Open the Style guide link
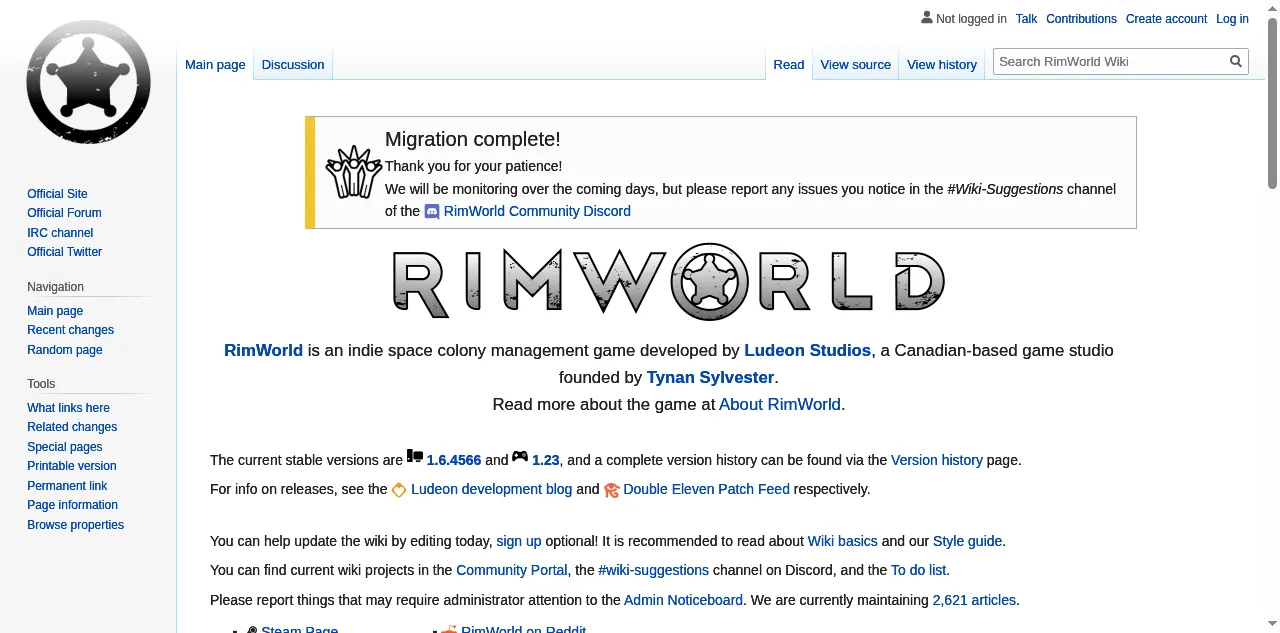 (x=967, y=541)
